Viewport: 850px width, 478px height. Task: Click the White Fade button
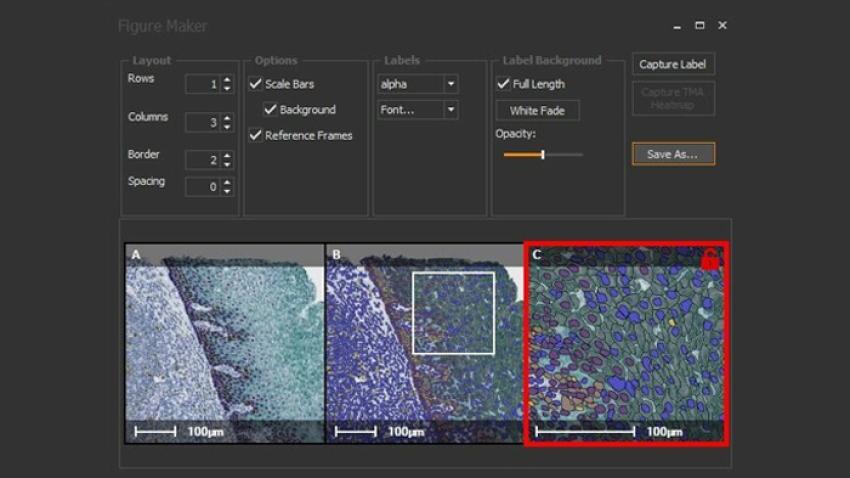click(537, 111)
